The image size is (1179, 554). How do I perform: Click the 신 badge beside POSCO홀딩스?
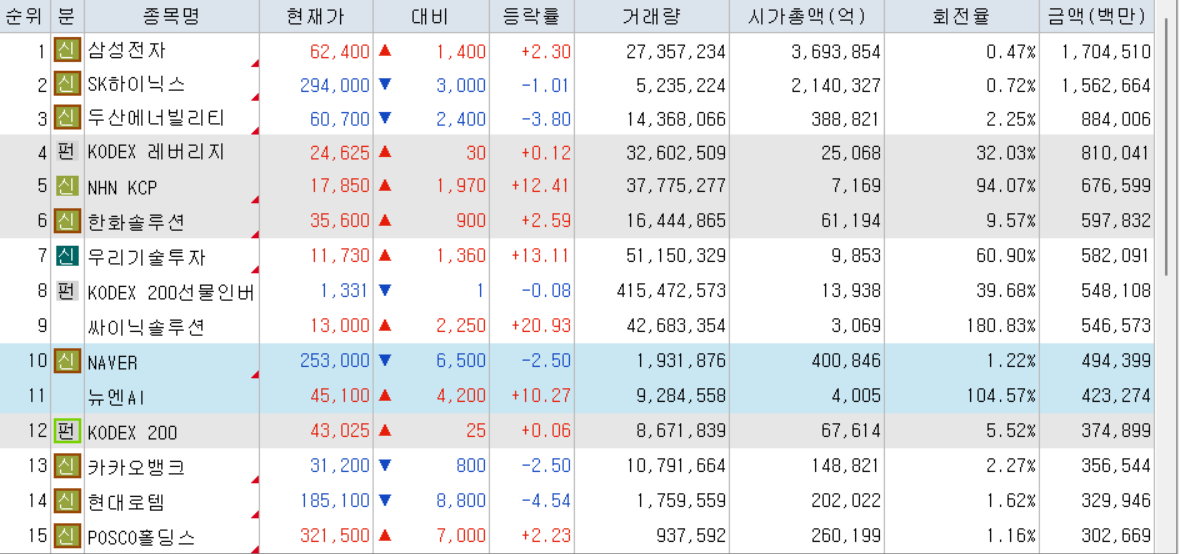pyautogui.click(x=67, y=537)
